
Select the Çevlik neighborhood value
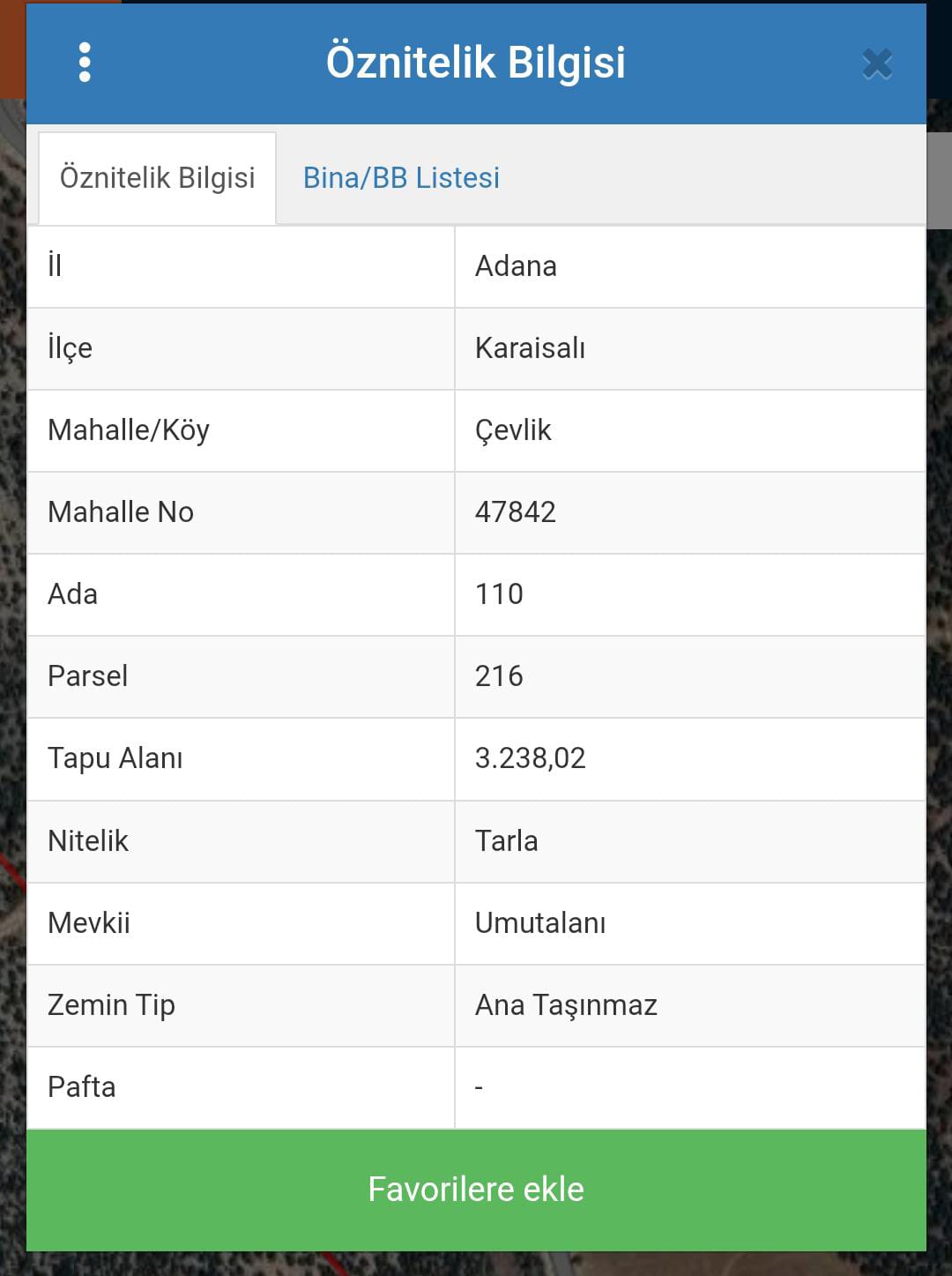pos(513,430)
